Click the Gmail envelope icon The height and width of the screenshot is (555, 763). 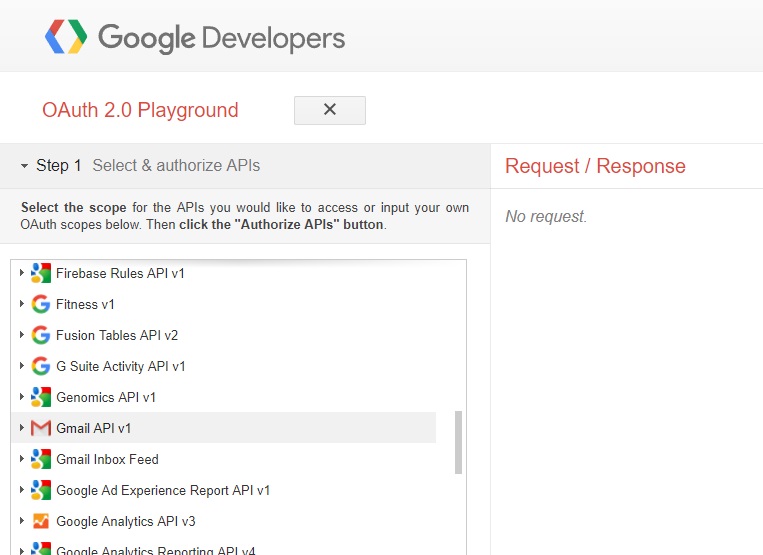pyautogui.click(x=40, y=428)
